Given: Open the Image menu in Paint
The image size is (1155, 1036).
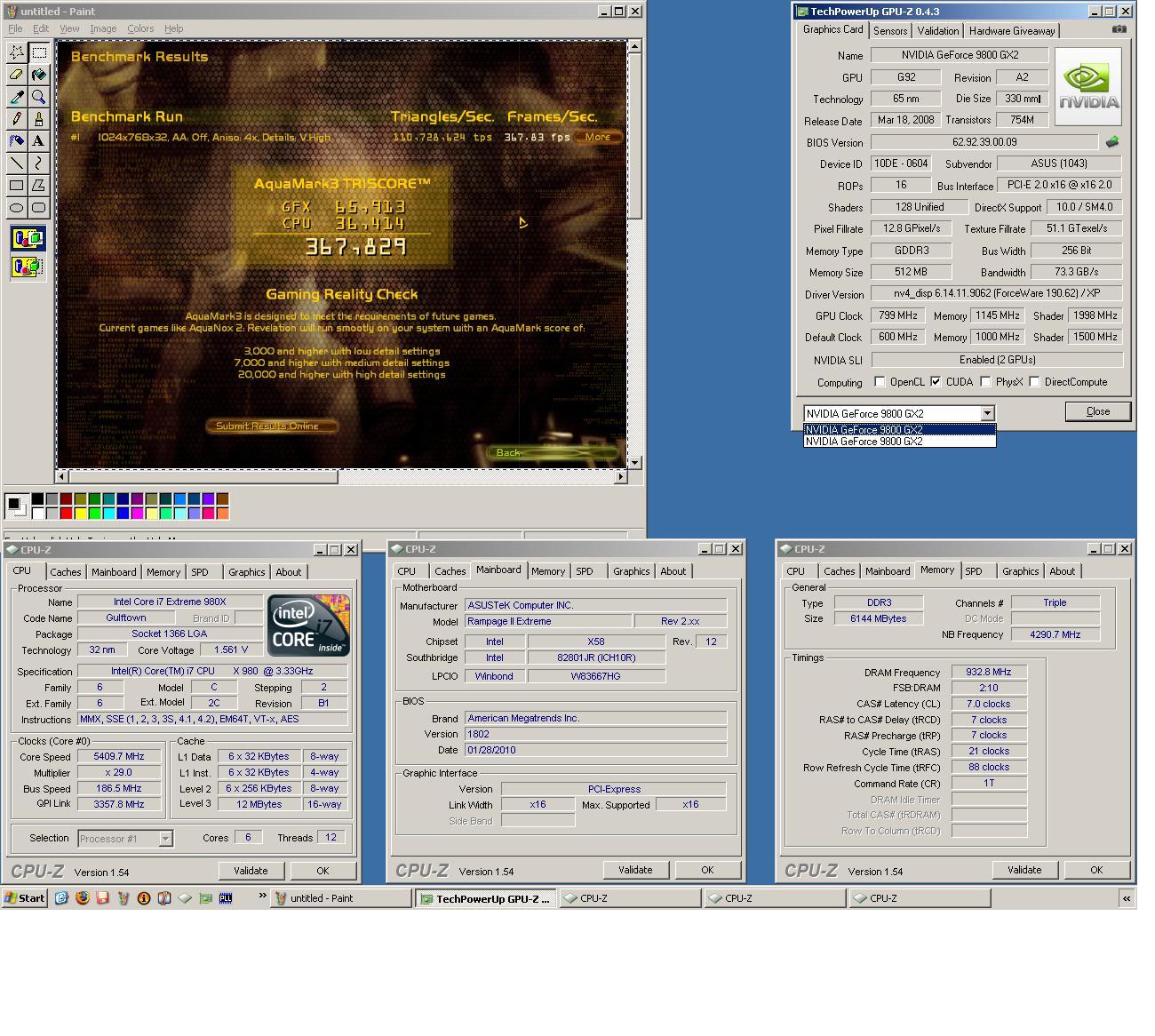Looking at the screenshot, I should (103, 28).
